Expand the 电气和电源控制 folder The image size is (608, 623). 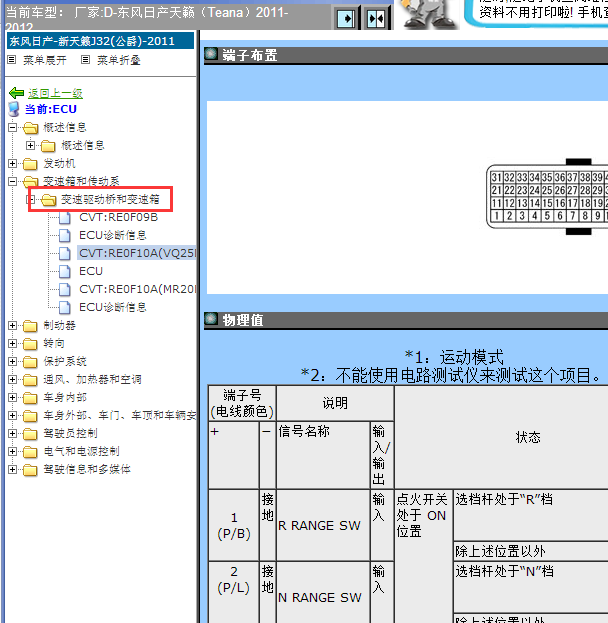click(x=12, y=451)
